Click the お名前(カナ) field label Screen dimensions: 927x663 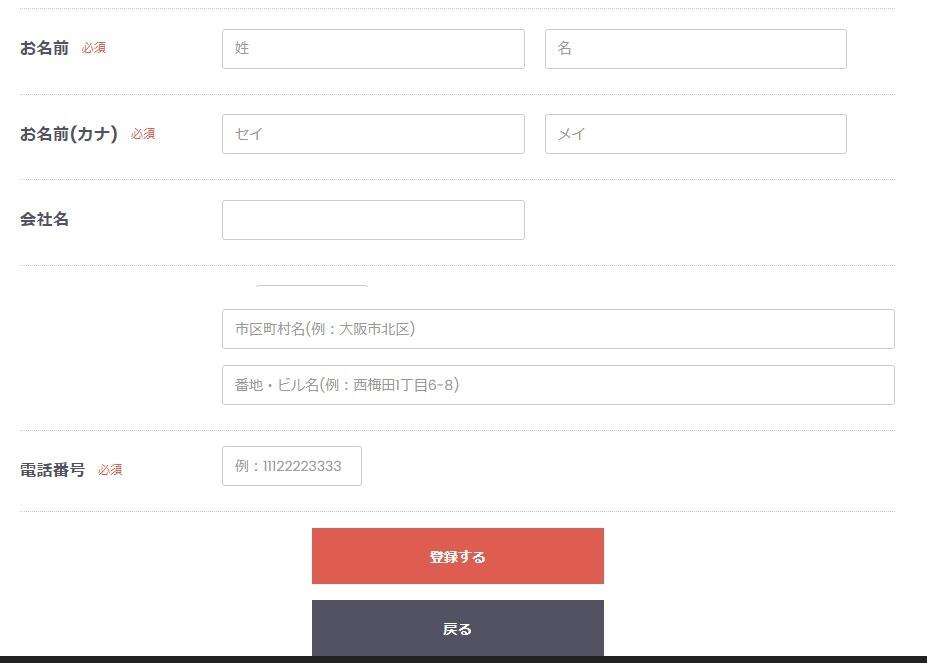(69, 134)
